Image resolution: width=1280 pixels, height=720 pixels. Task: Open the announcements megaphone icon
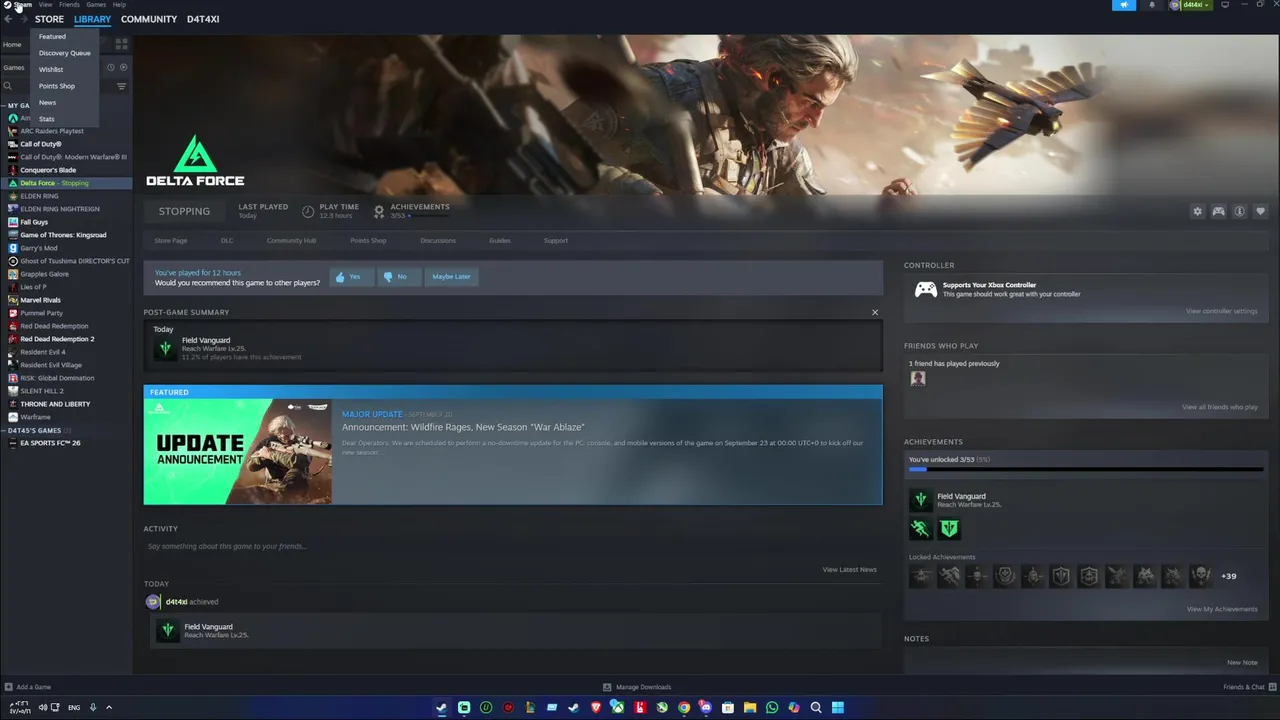pyautogui.click(x=1124, y=5)
